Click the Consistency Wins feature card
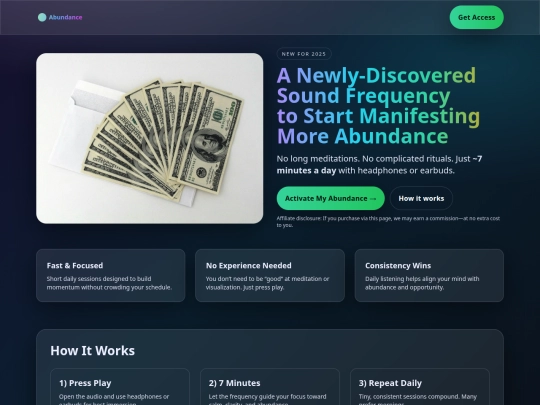 click(x=429, y=276)
